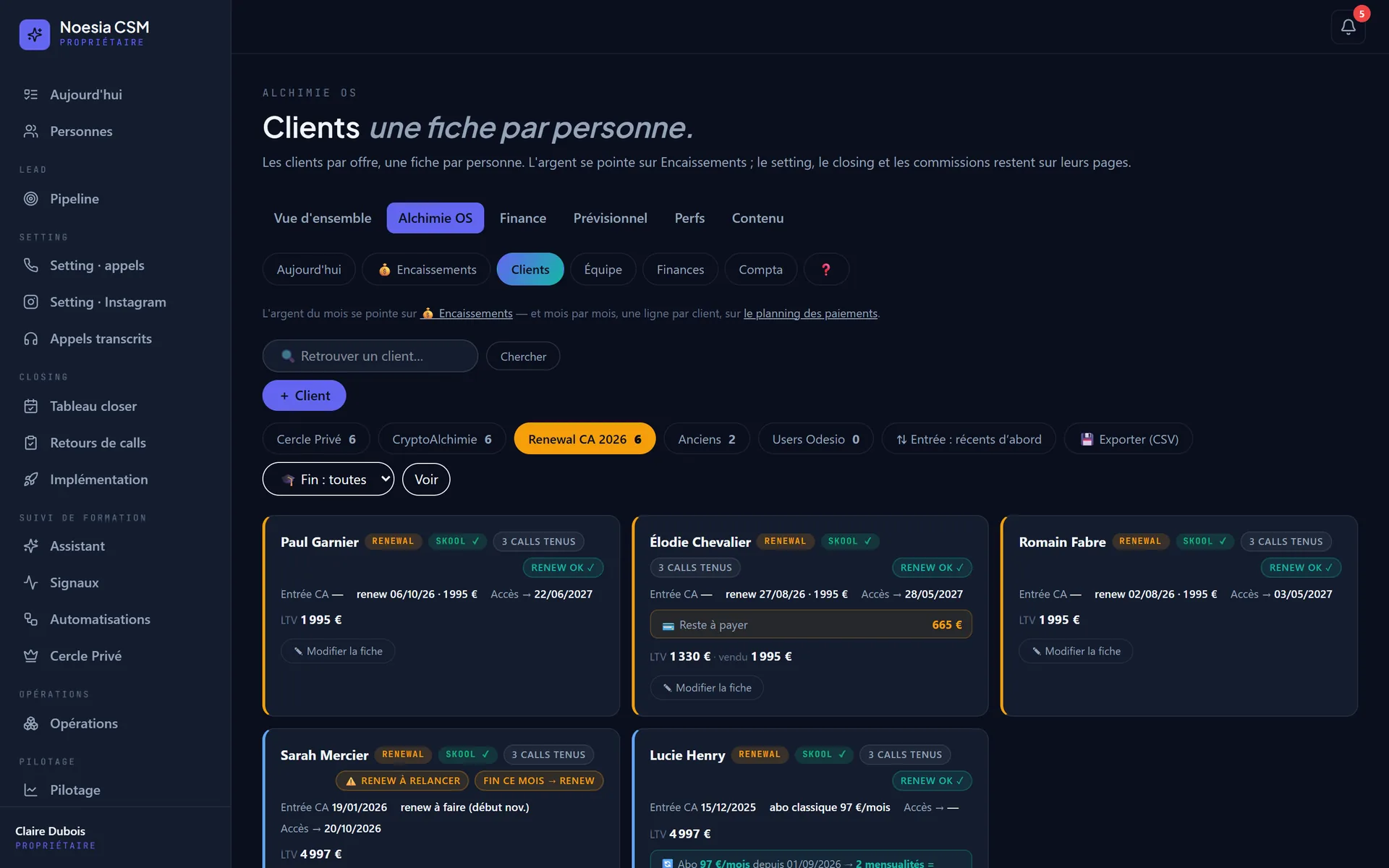Click the Reste à payer 665 € row
This screenshot has height=868, width=1389.
click(x=811, y=624)
